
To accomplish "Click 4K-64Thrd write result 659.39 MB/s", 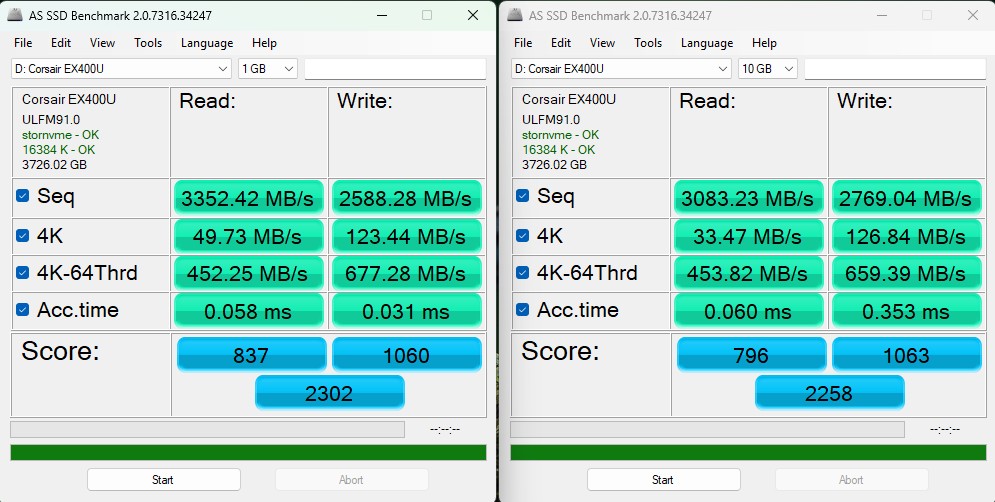I will click(907, 273).
